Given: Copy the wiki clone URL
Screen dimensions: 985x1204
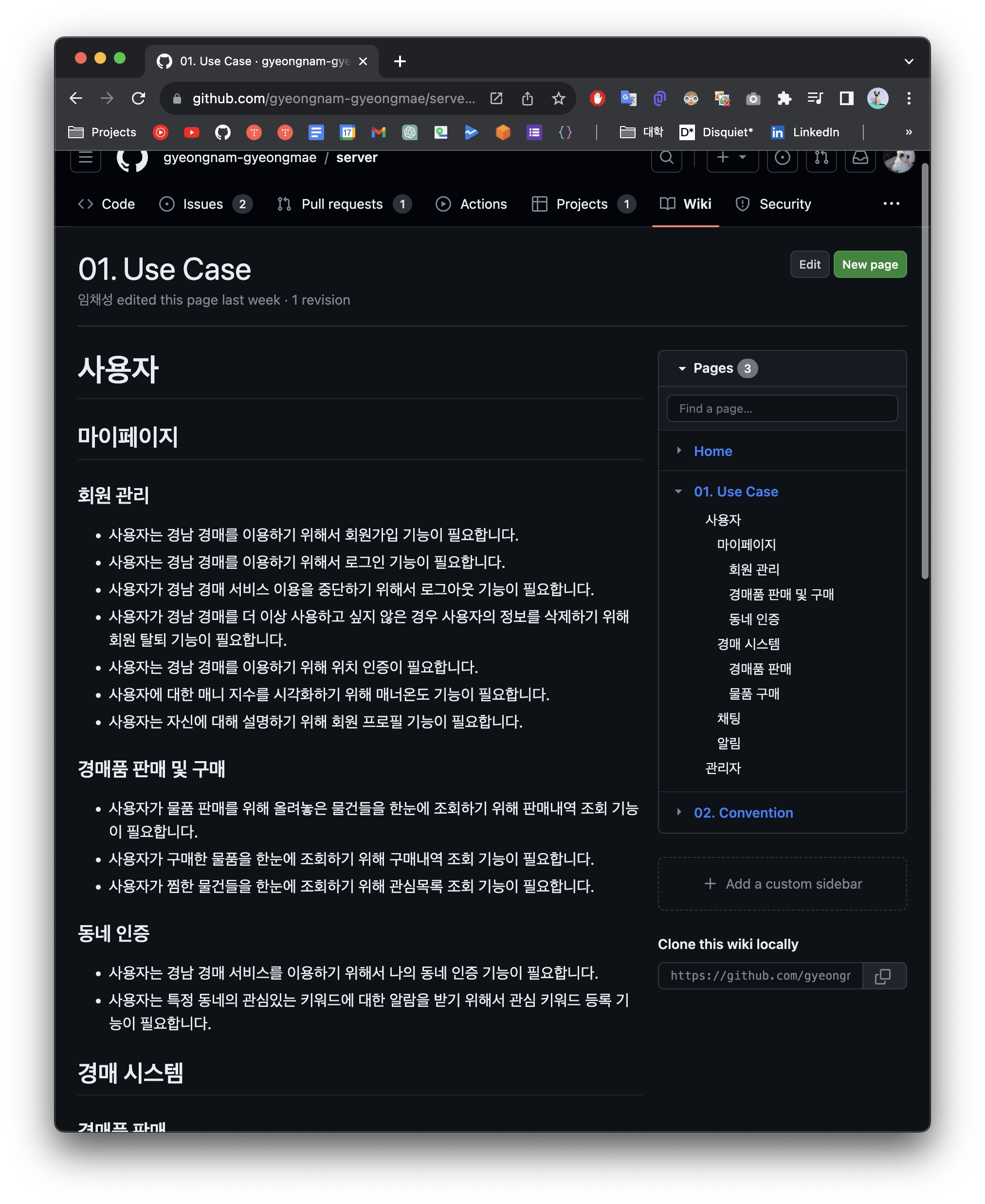Looking at the screenshot, I should click(883, 976).
